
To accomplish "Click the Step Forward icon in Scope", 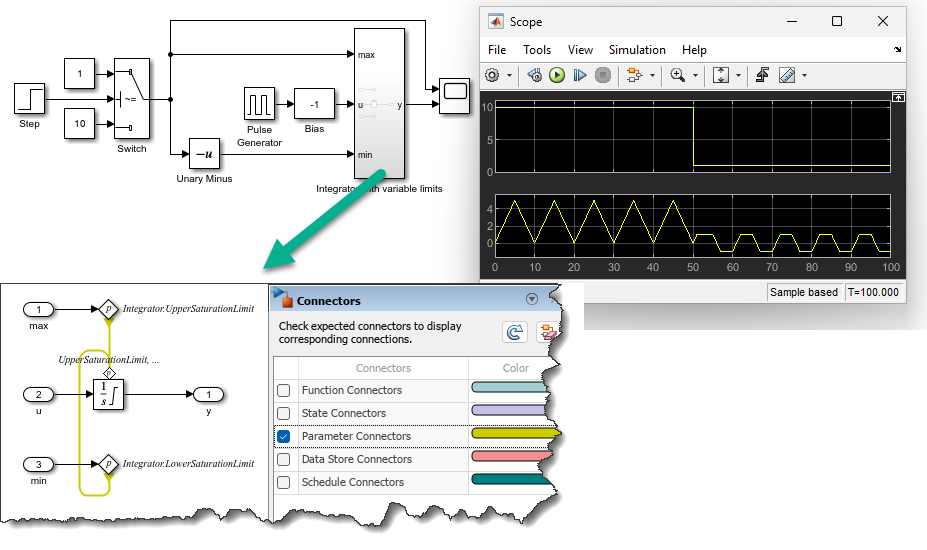I will point(580,75).
